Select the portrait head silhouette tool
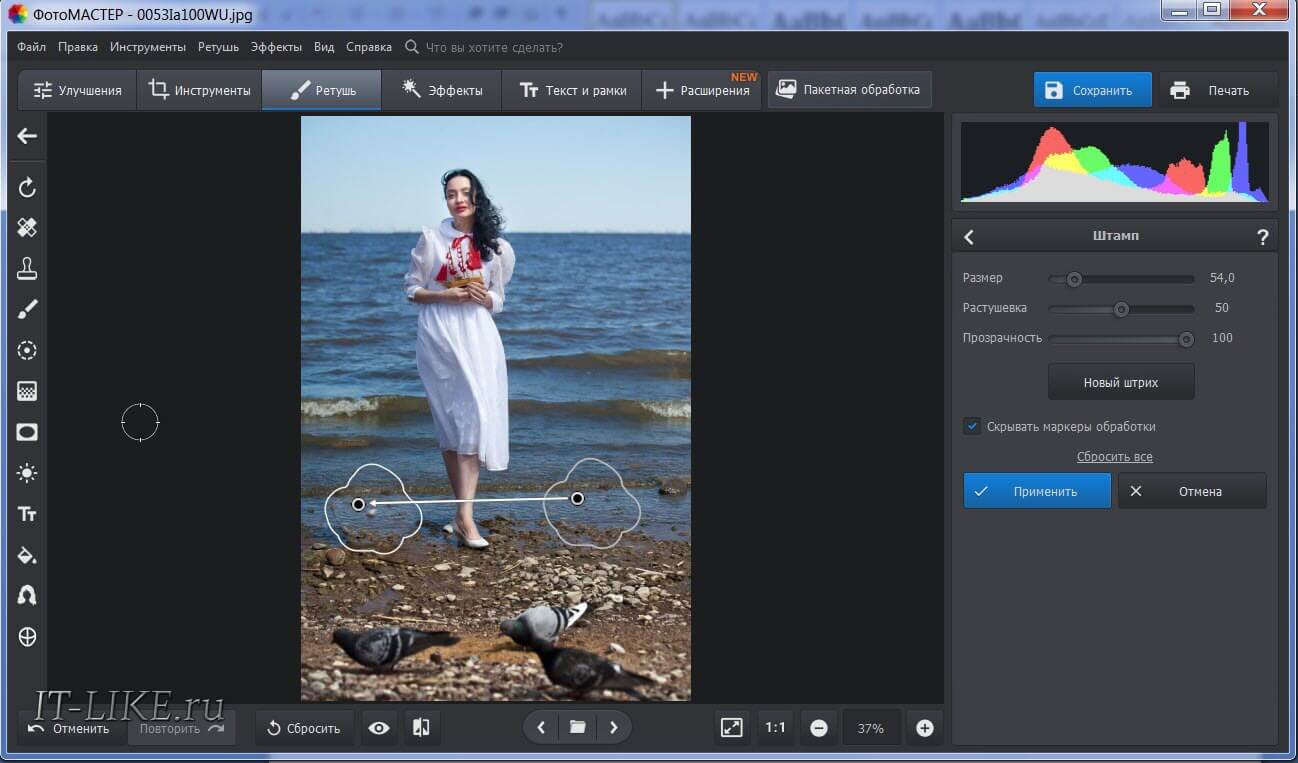 pos(27,596)
